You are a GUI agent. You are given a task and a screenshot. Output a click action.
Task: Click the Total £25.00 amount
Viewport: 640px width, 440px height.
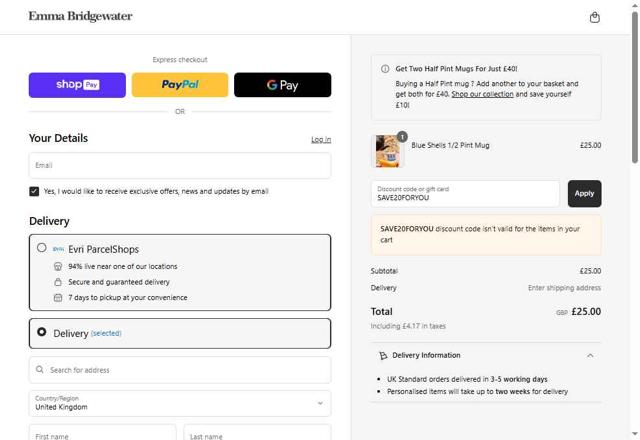586,311
